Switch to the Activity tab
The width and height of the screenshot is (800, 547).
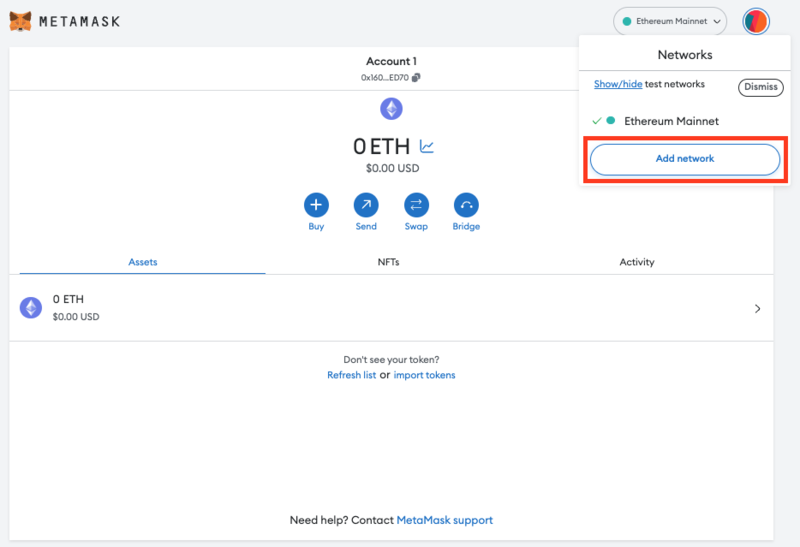click(637, 262)
